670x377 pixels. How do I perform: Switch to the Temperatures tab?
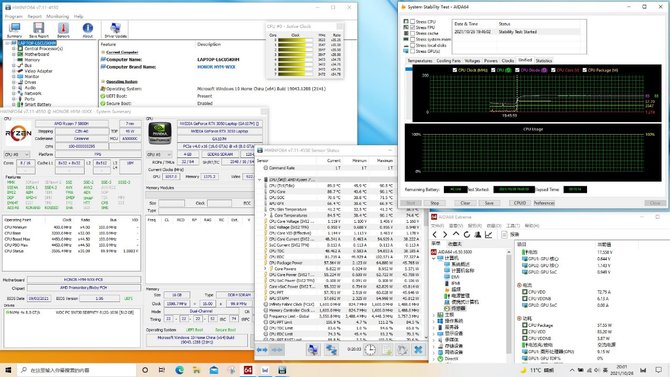(420, 61)
